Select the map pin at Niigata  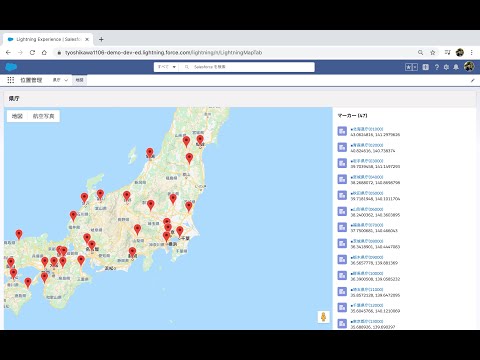coord(150,153)
